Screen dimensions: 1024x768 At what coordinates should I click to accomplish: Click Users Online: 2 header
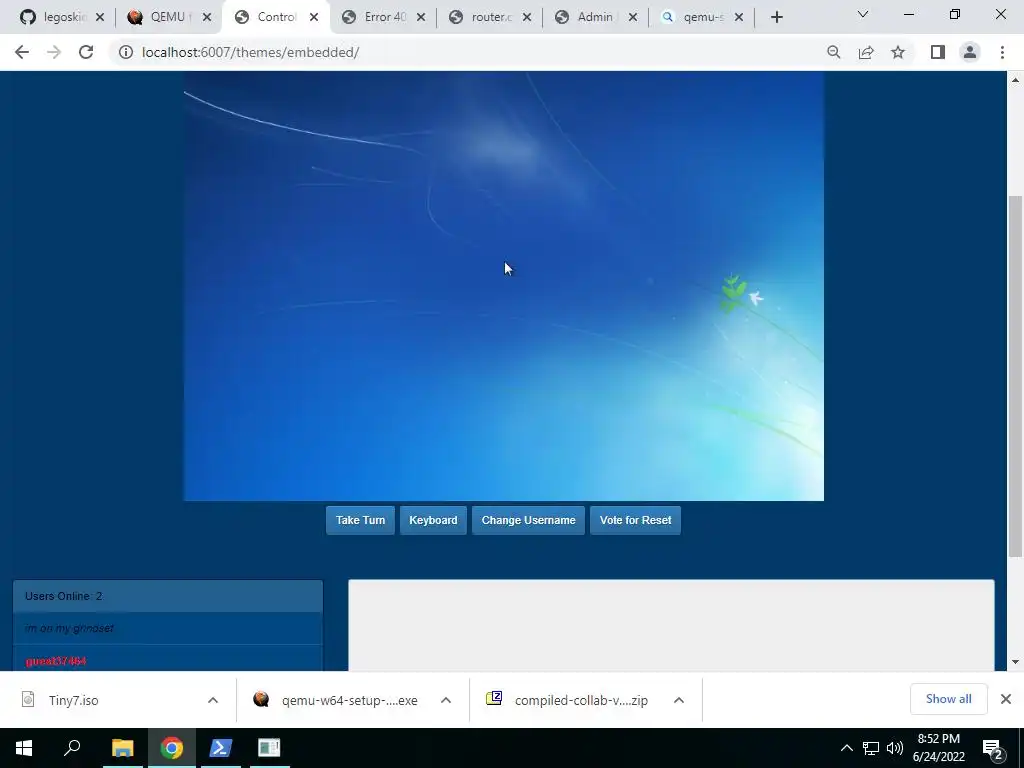(x=168, y=596)
